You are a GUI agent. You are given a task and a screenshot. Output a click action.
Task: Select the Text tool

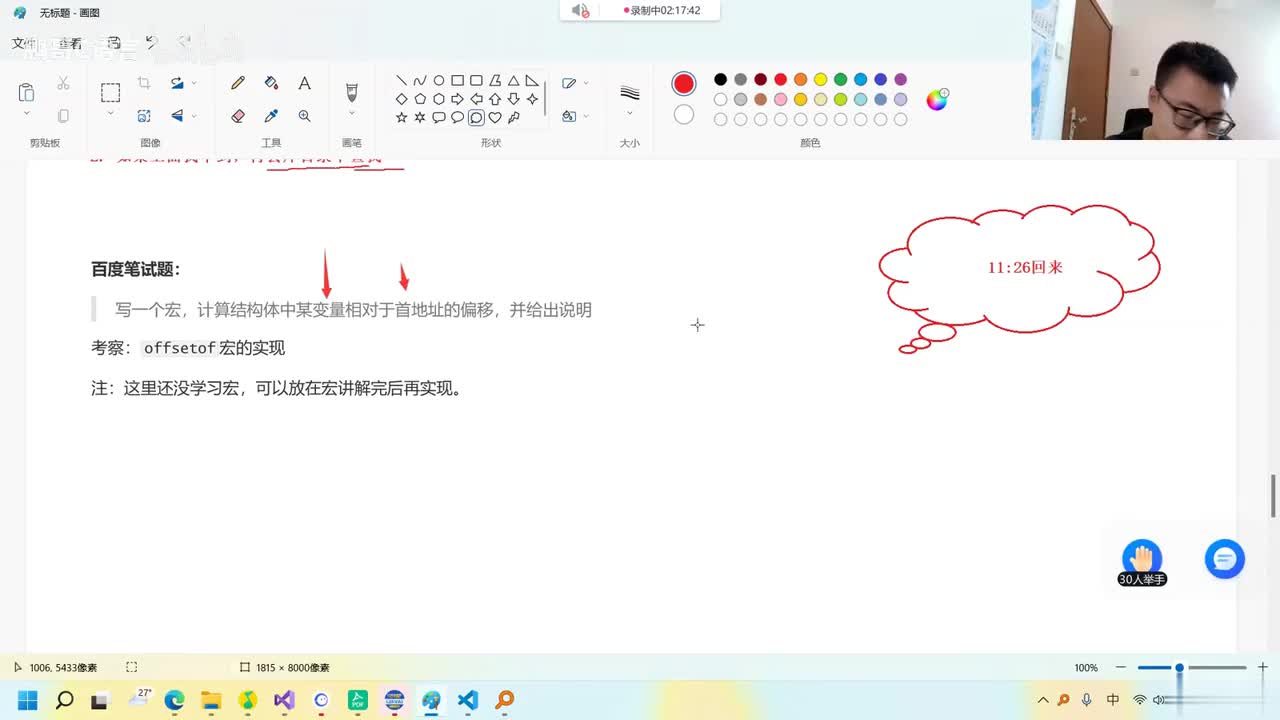click(304, 84)
